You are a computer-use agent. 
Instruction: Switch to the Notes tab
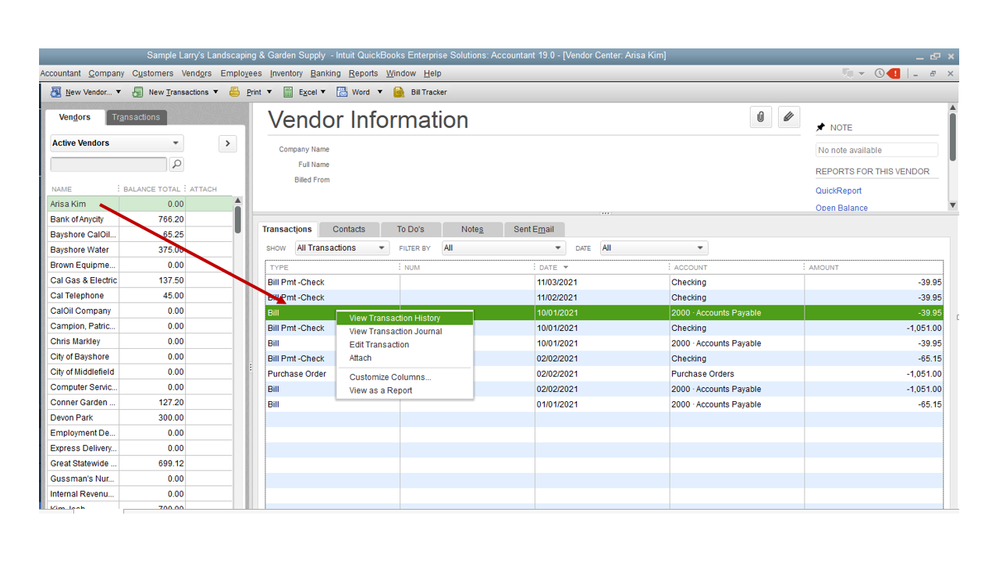[x=472, y=229]
